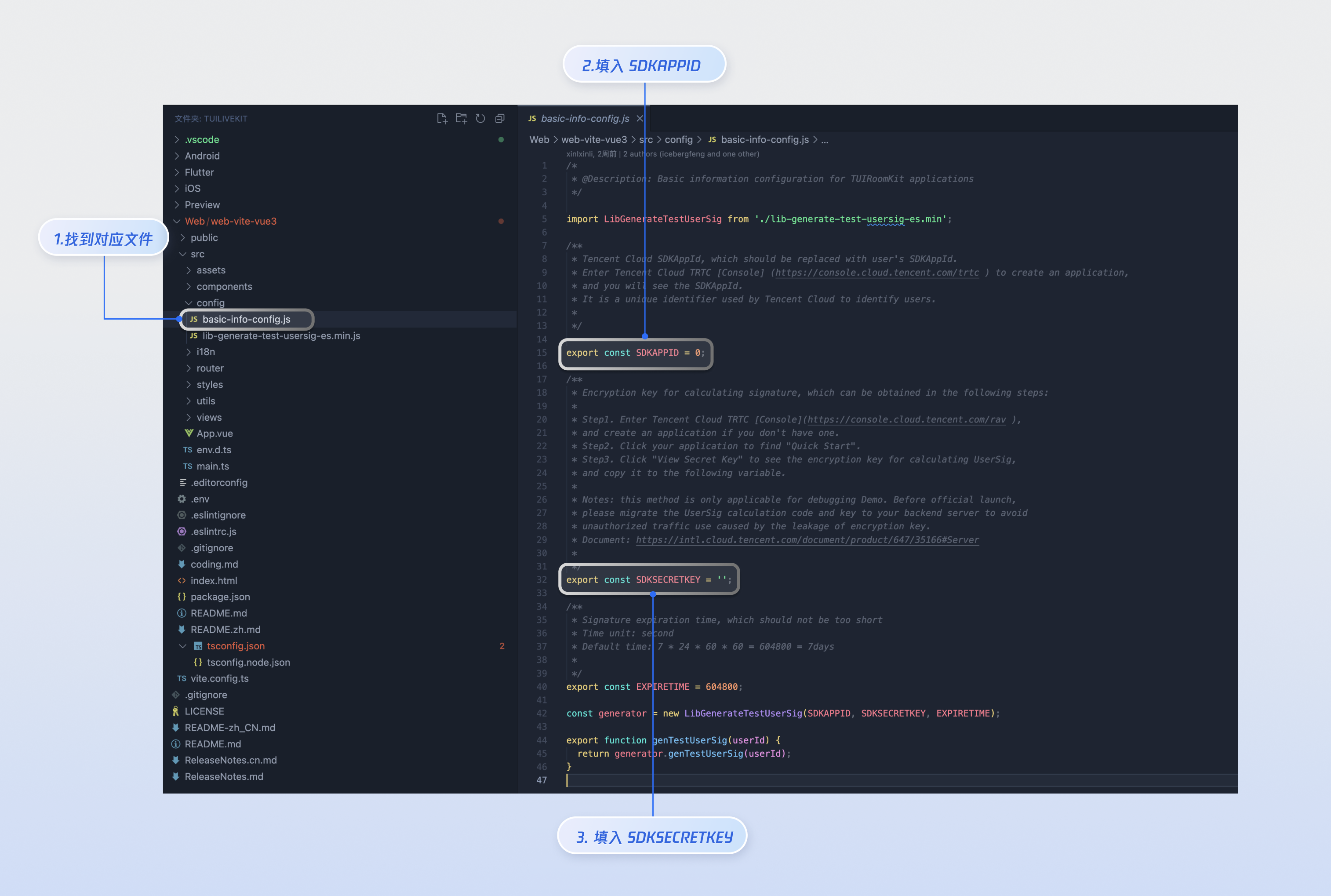This screenshot has width=1331, height=896.
Task: Select lib-generate-test-usersig-es.min.js in explorer
Action: click(280, 335)
